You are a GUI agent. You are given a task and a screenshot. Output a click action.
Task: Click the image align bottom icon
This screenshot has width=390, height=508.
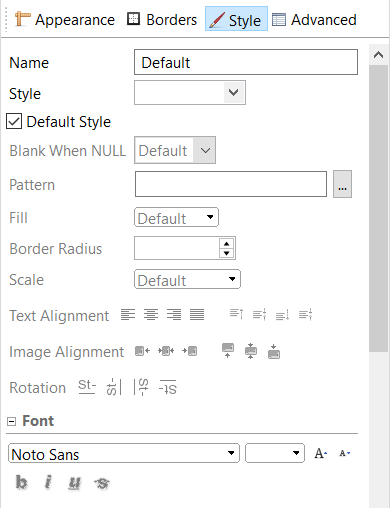point(274,351)
